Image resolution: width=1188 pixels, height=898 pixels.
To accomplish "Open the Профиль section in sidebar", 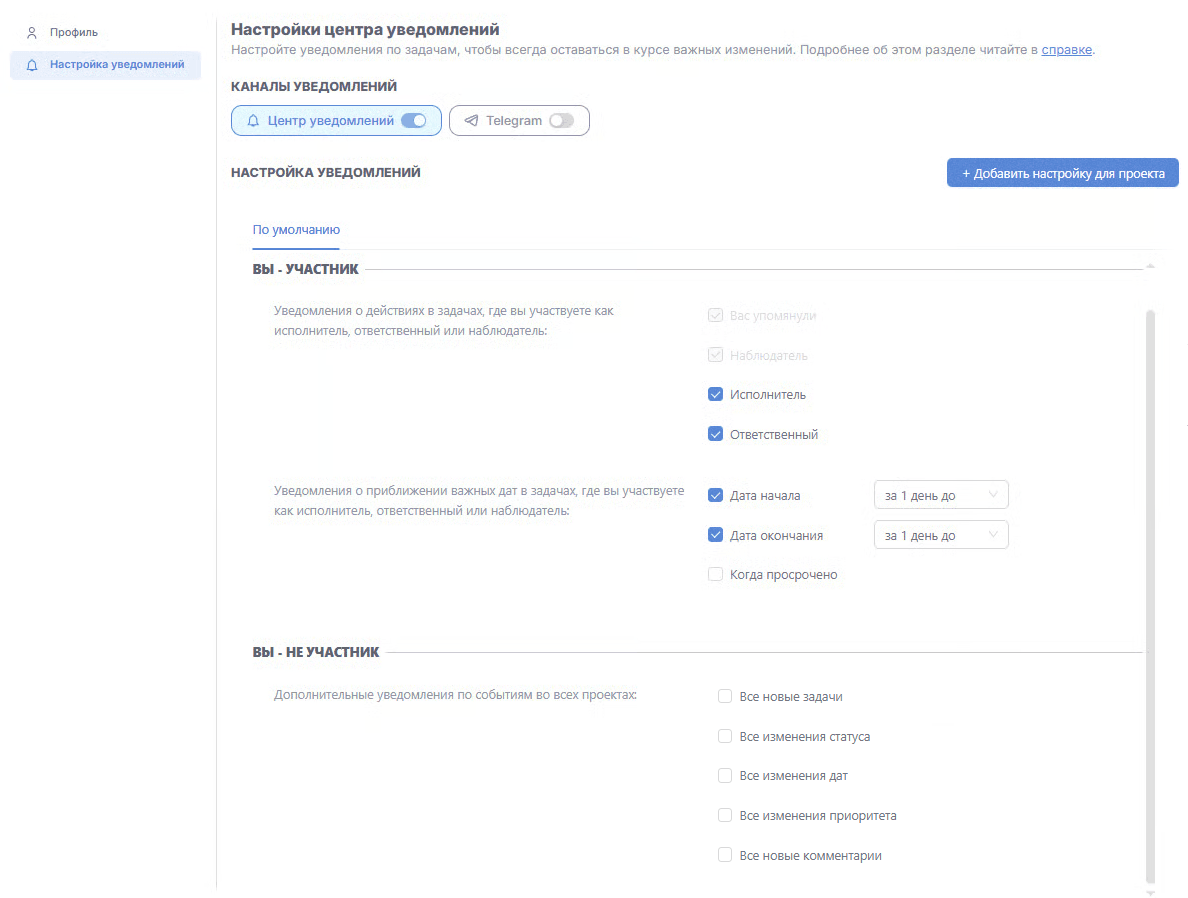I will 74,33.
